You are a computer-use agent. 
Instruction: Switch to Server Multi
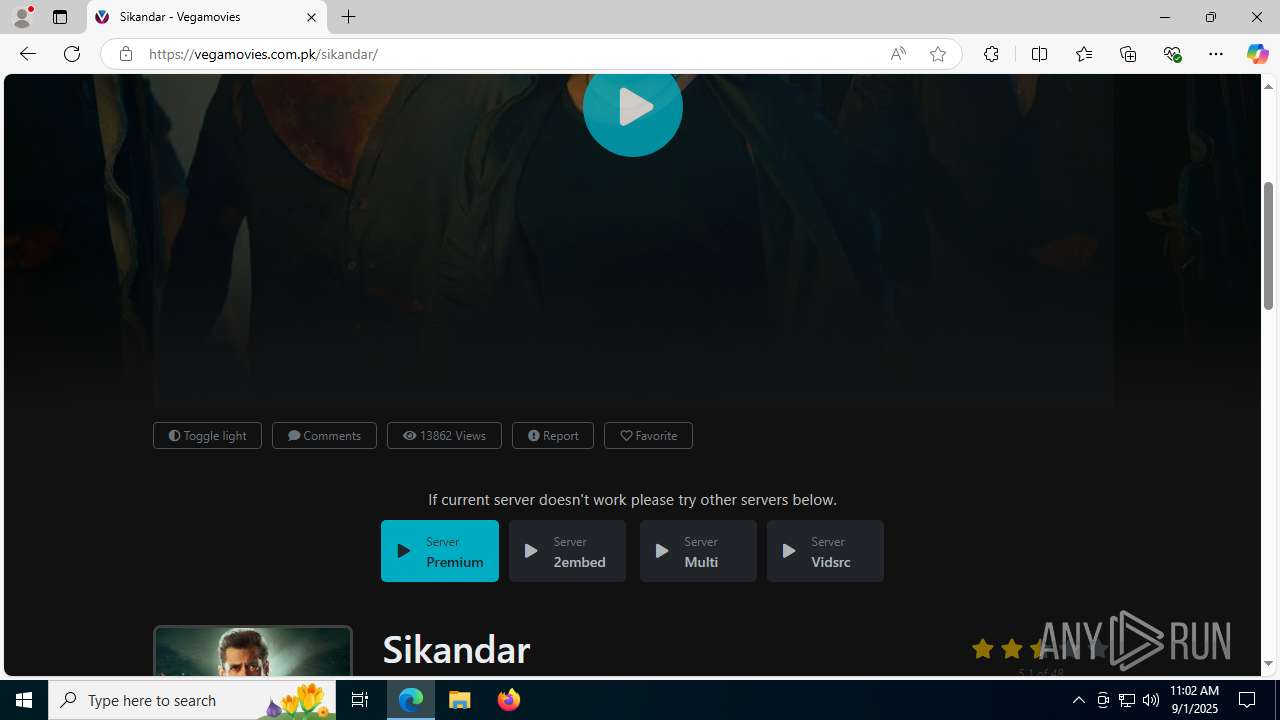tap(698, 551)
